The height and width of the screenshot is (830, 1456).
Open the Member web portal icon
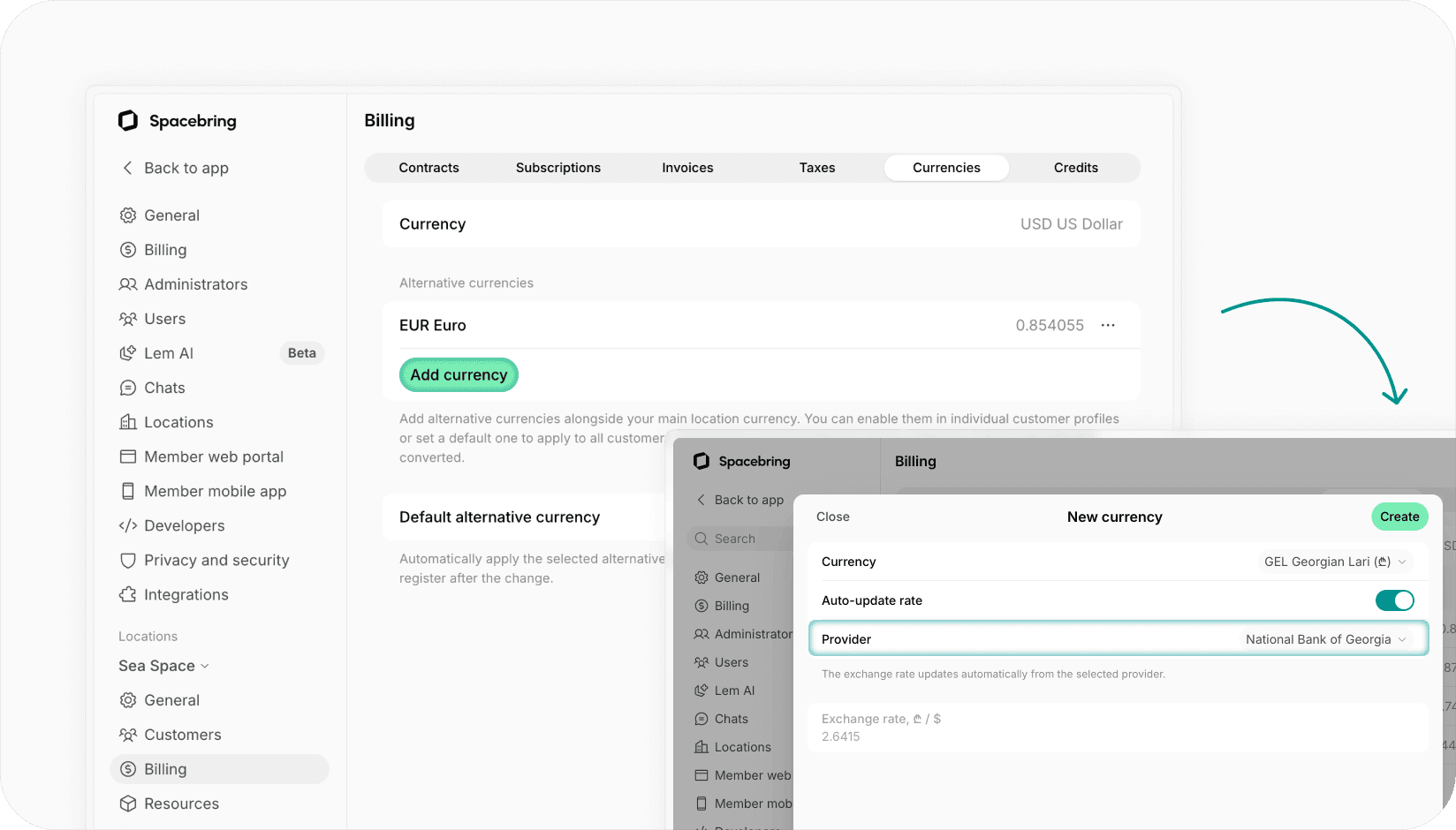128,456
